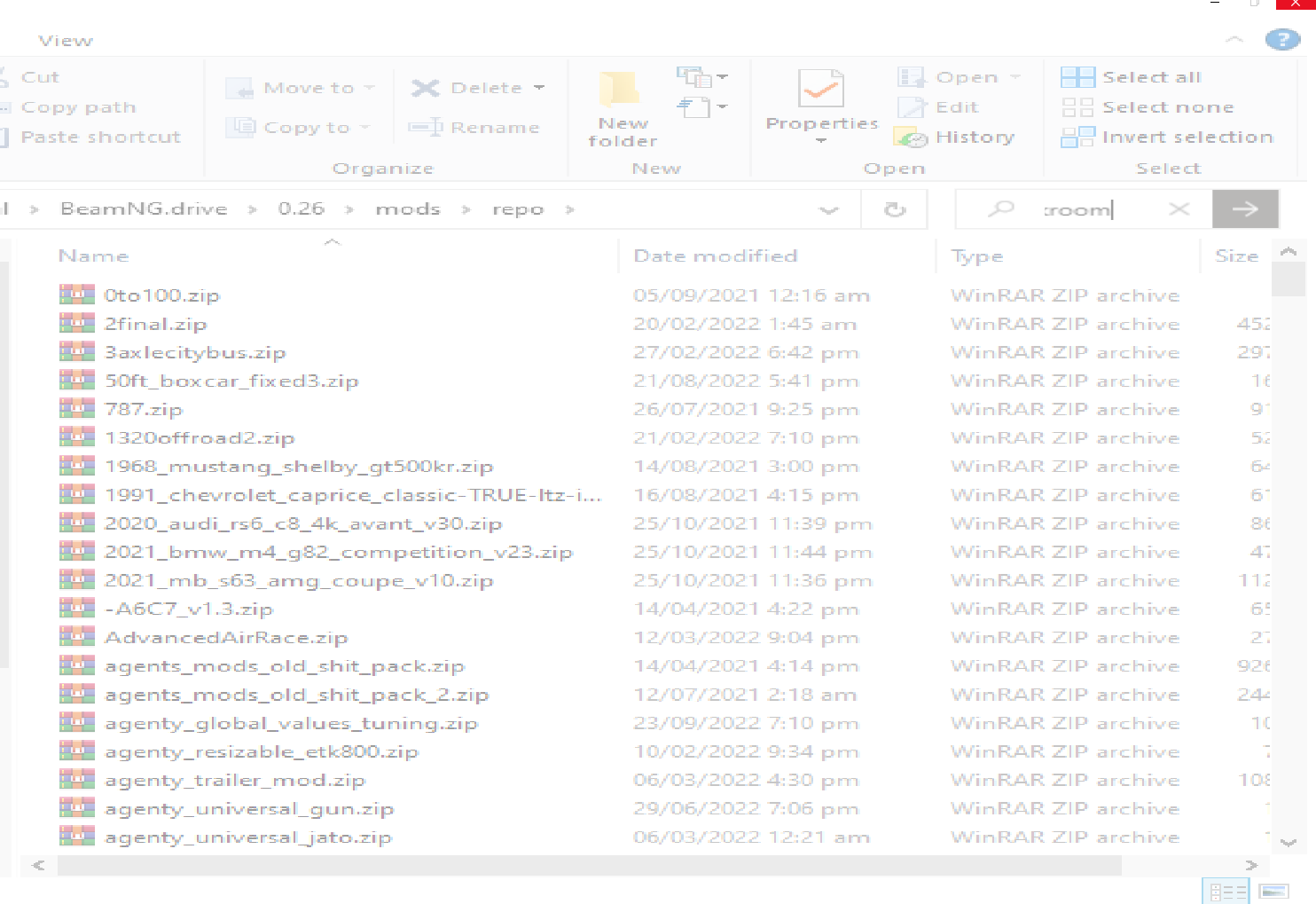Click the Rename button
1316x904 pixels.
pos(474,128)
